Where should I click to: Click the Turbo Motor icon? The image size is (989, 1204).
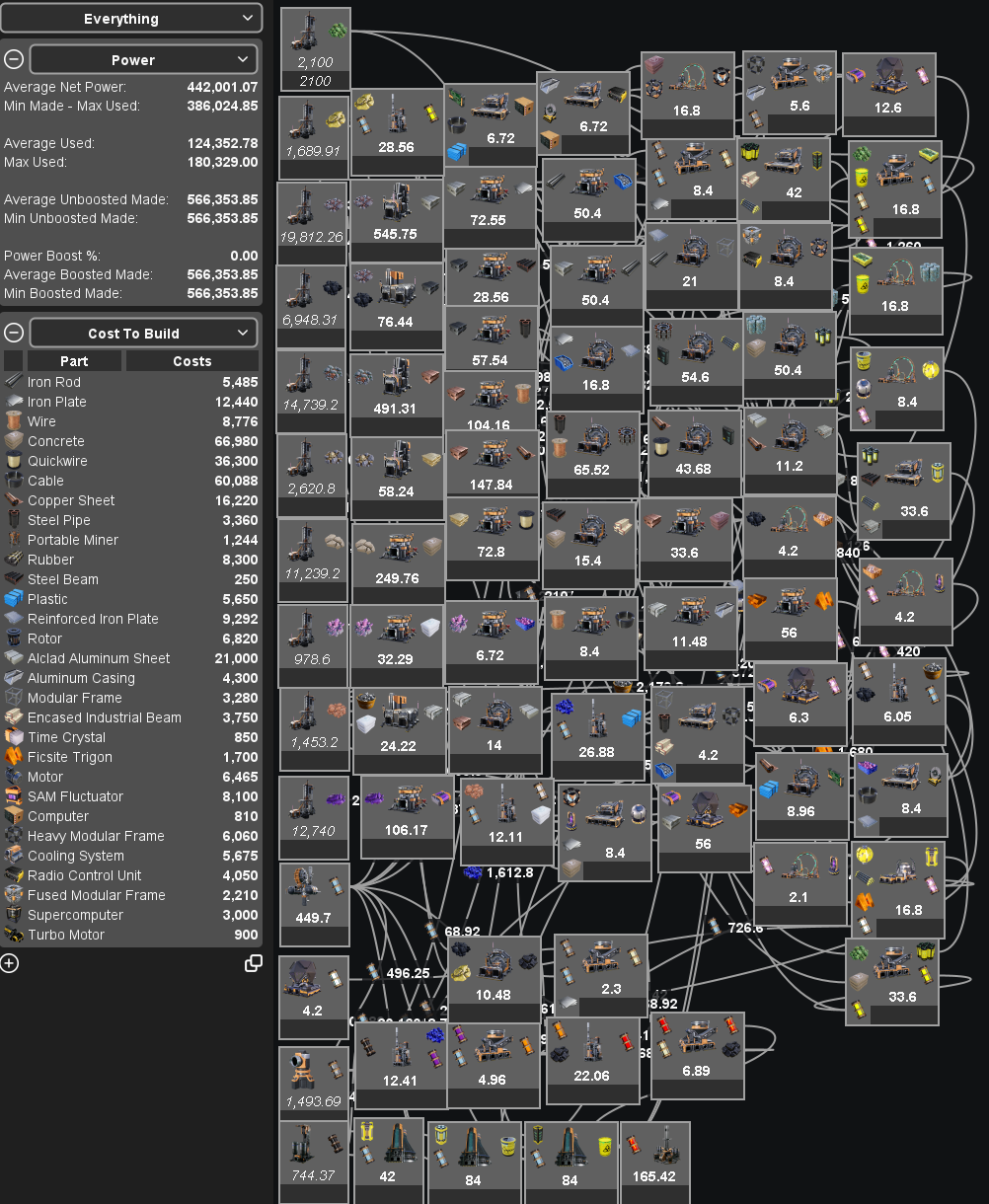[14, 935]
